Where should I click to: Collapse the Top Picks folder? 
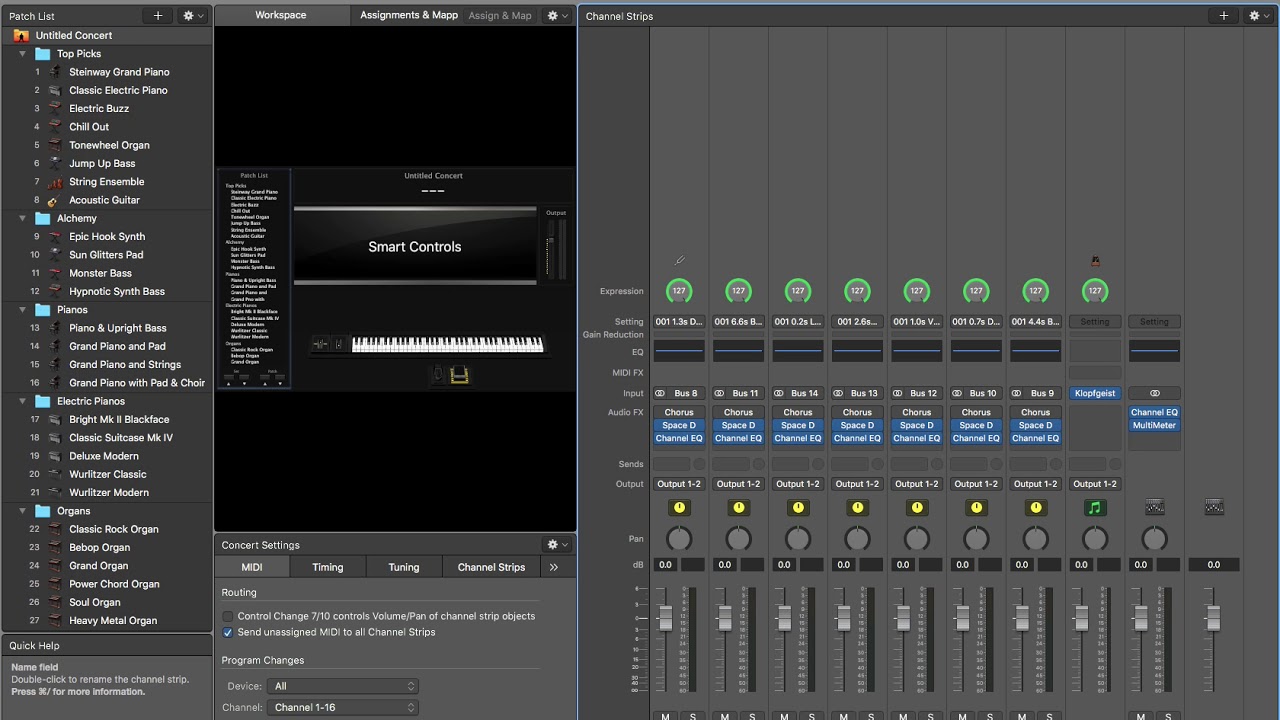pos(22,54)
